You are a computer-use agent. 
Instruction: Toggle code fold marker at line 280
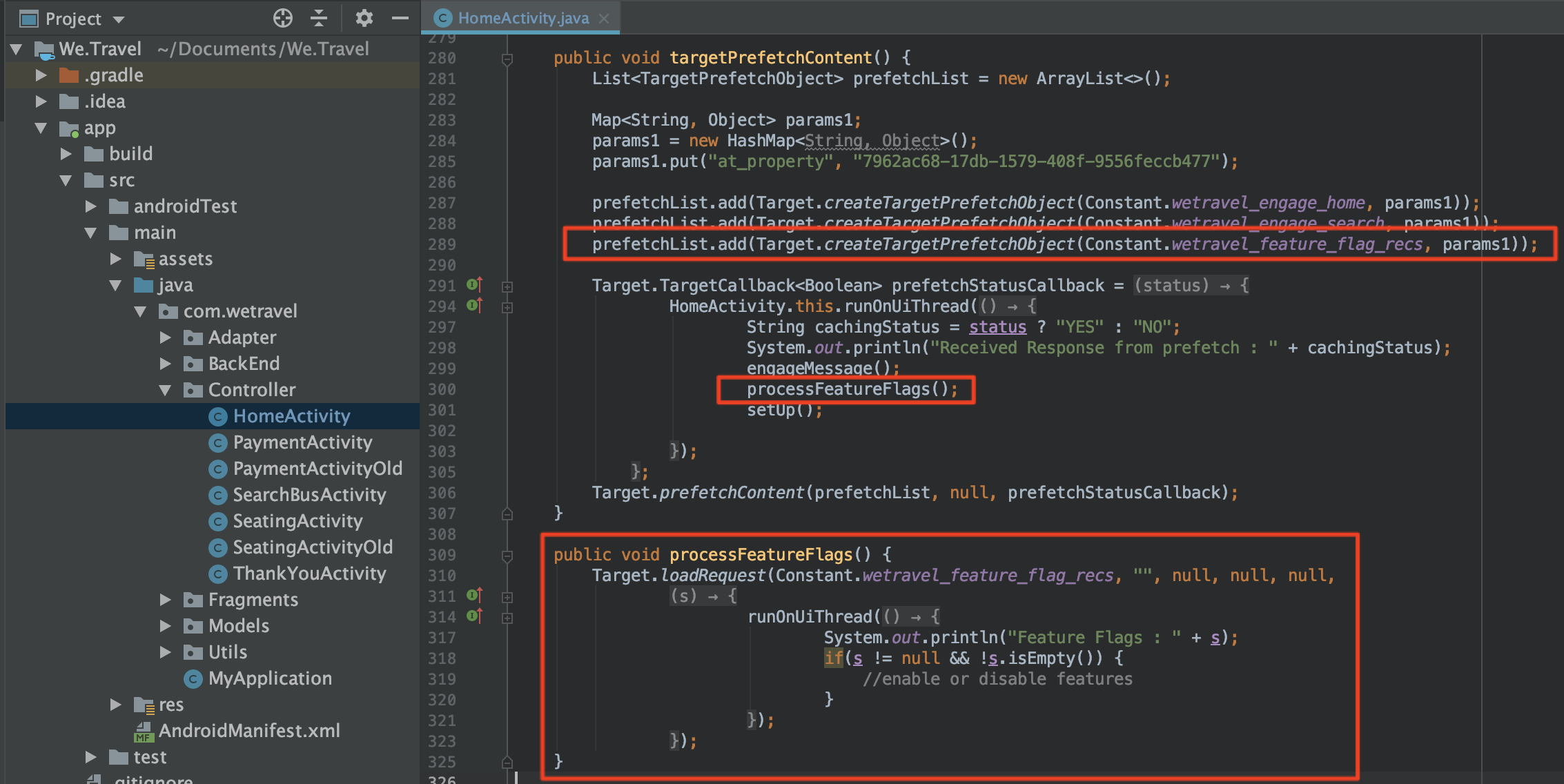[507, 59]
